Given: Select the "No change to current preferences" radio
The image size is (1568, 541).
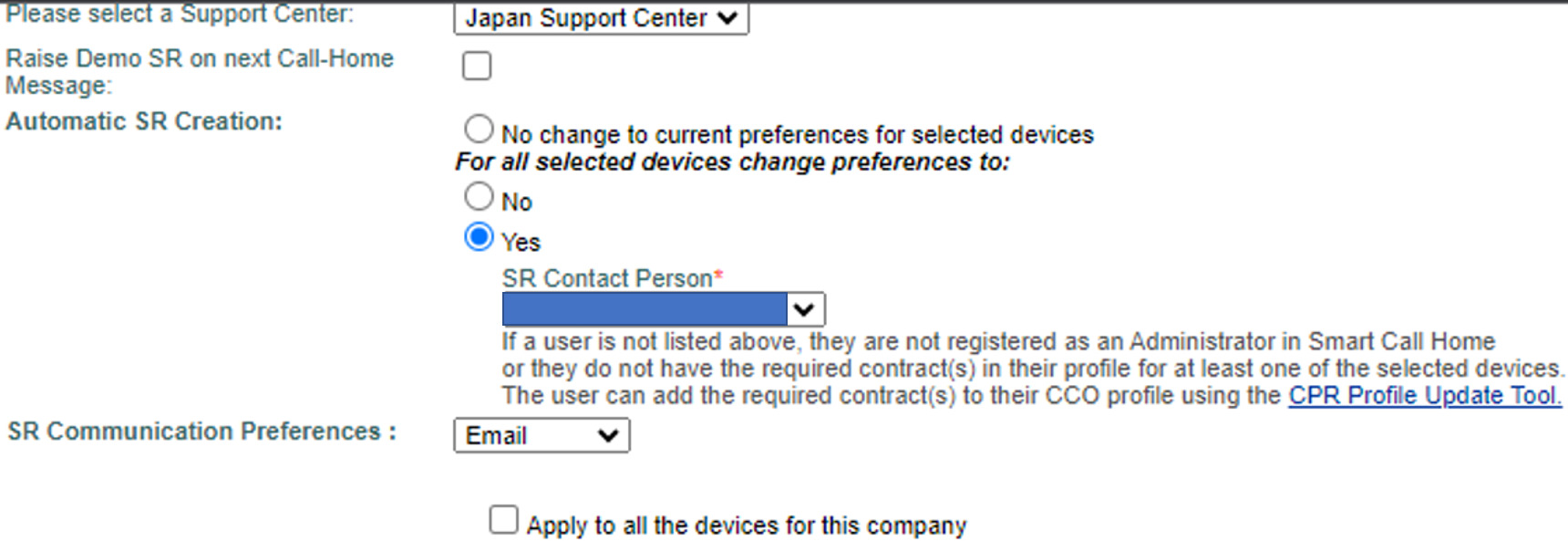Looking at the screenshot, I should click(x=479, y=130).
